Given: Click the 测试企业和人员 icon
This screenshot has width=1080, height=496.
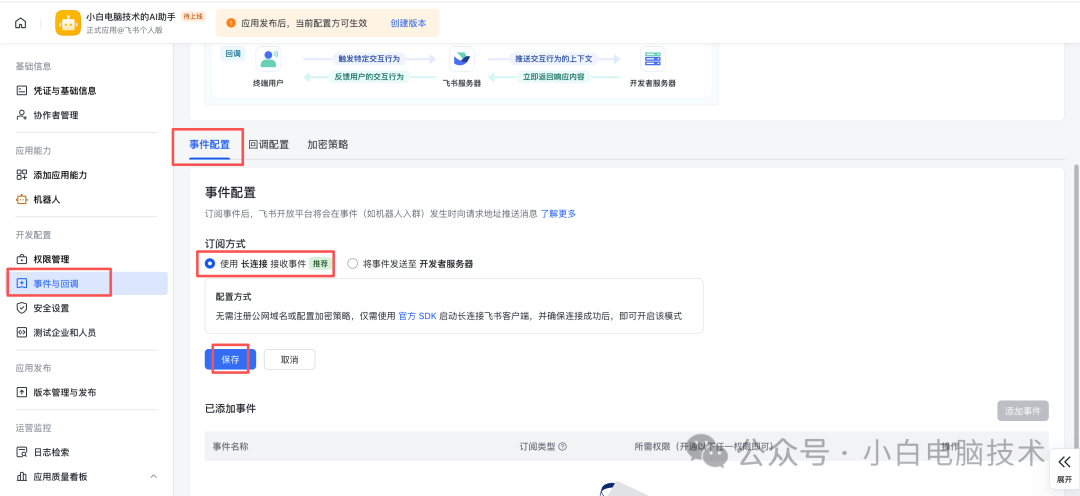Looking at the screenshot, I should coord(21,332).
